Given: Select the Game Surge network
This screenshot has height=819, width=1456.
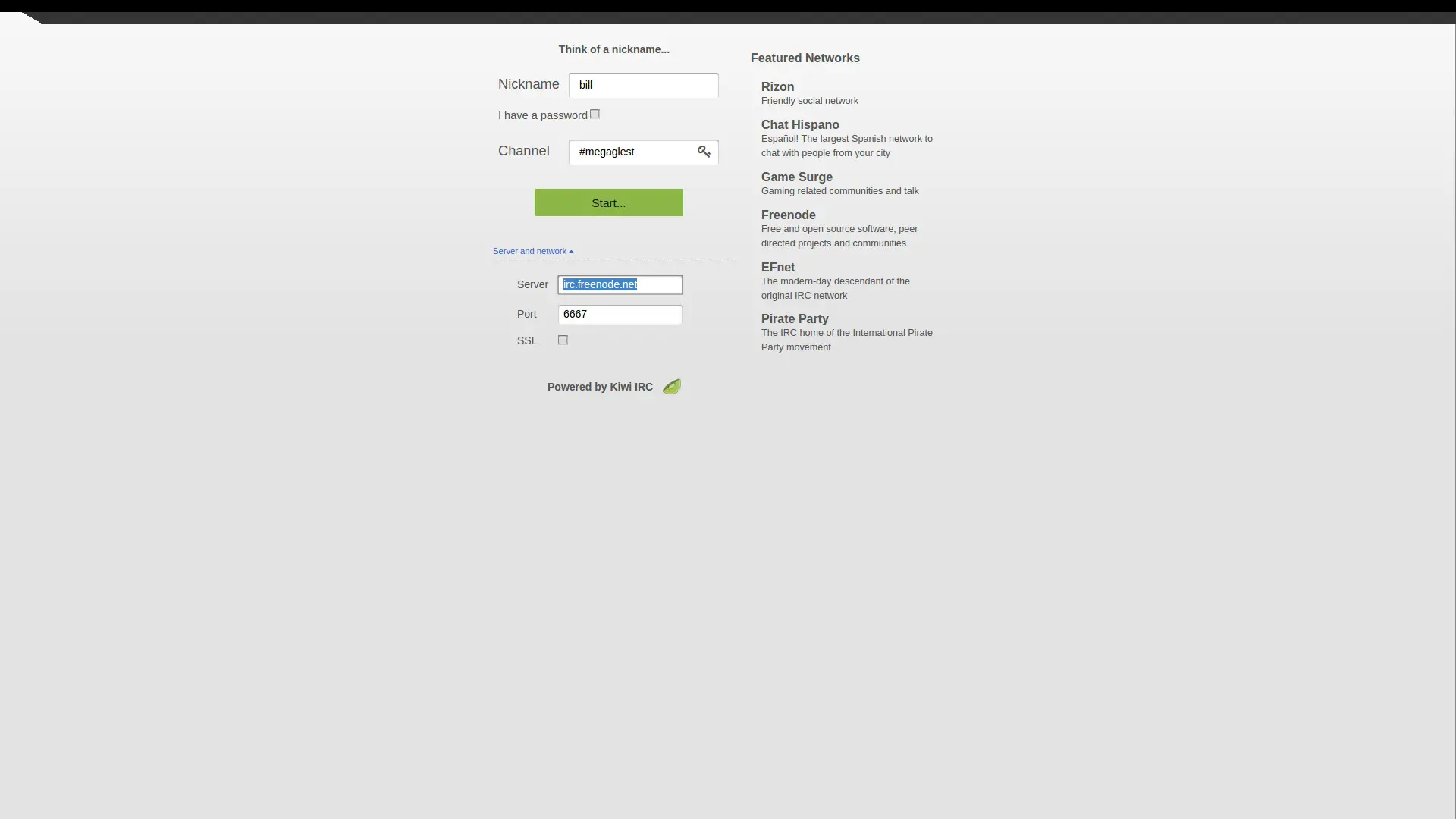Looking at the screenshot, I should [797, 177].
